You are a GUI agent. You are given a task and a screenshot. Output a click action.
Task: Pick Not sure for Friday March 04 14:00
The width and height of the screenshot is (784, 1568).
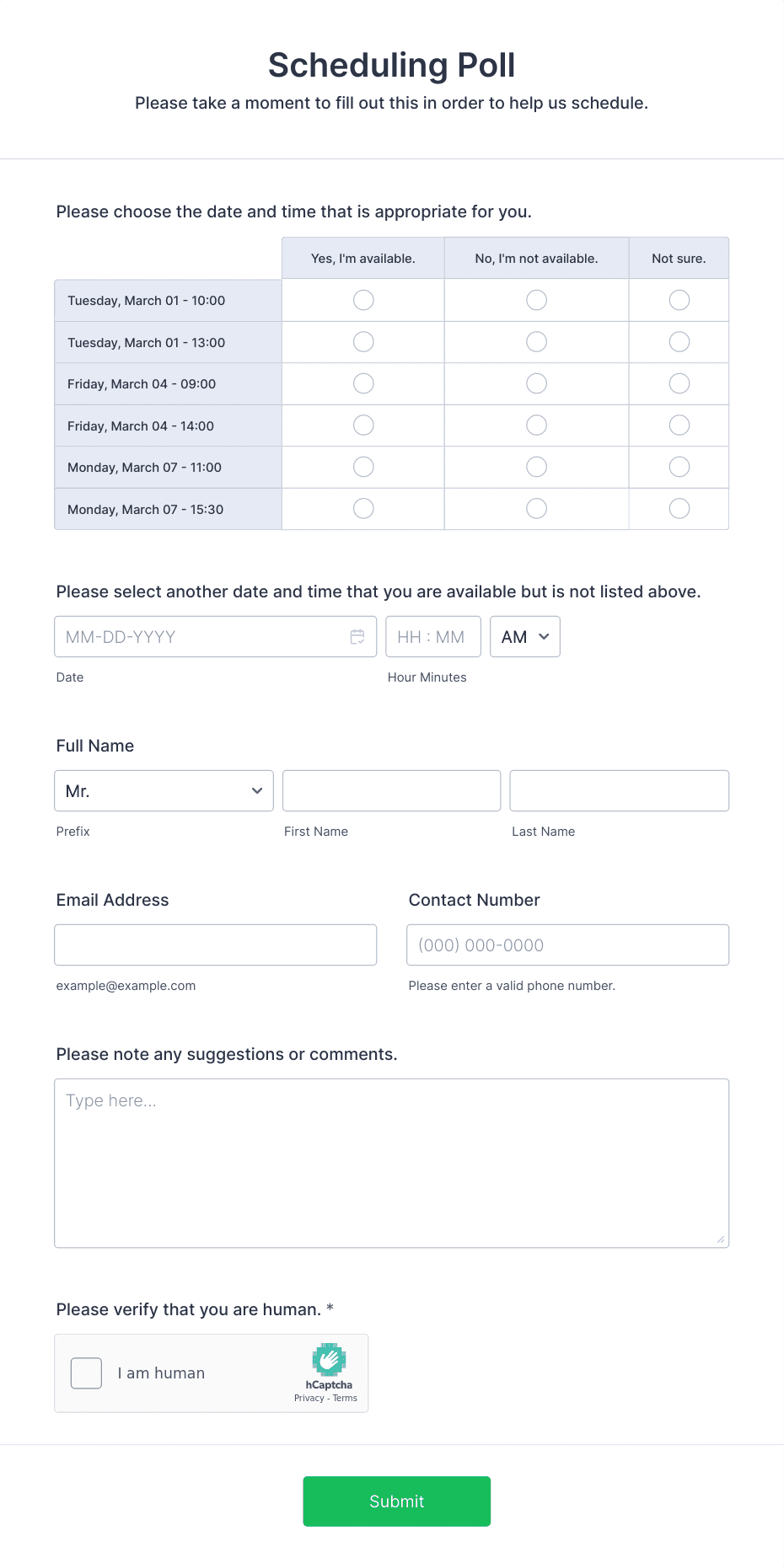pos(679,425)
